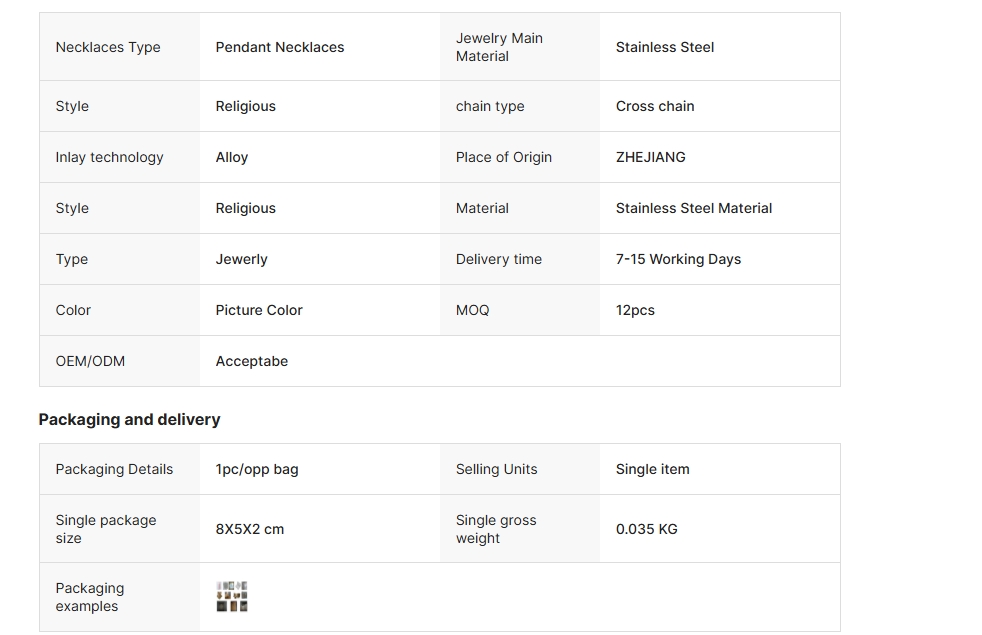Image resolution: width=982 pixels, height=635 pixels.
Task: Click the 'Single item' selling units value
Action: (x=653, y=469)
